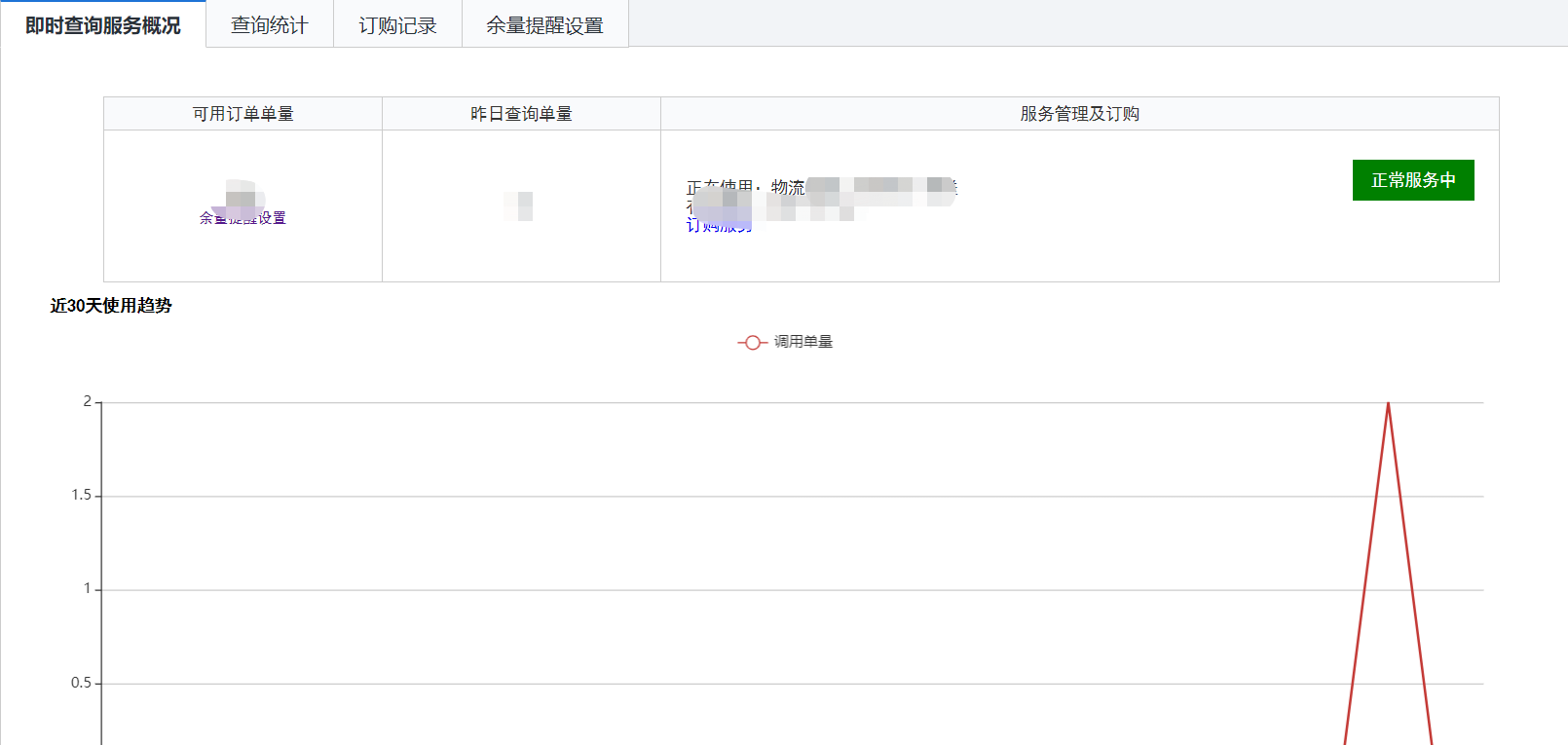Image resolution: width=1568 pixels, height=745 pixels.
Task: Go to the 订购记录 tab
Action: [x=397, y=25]
